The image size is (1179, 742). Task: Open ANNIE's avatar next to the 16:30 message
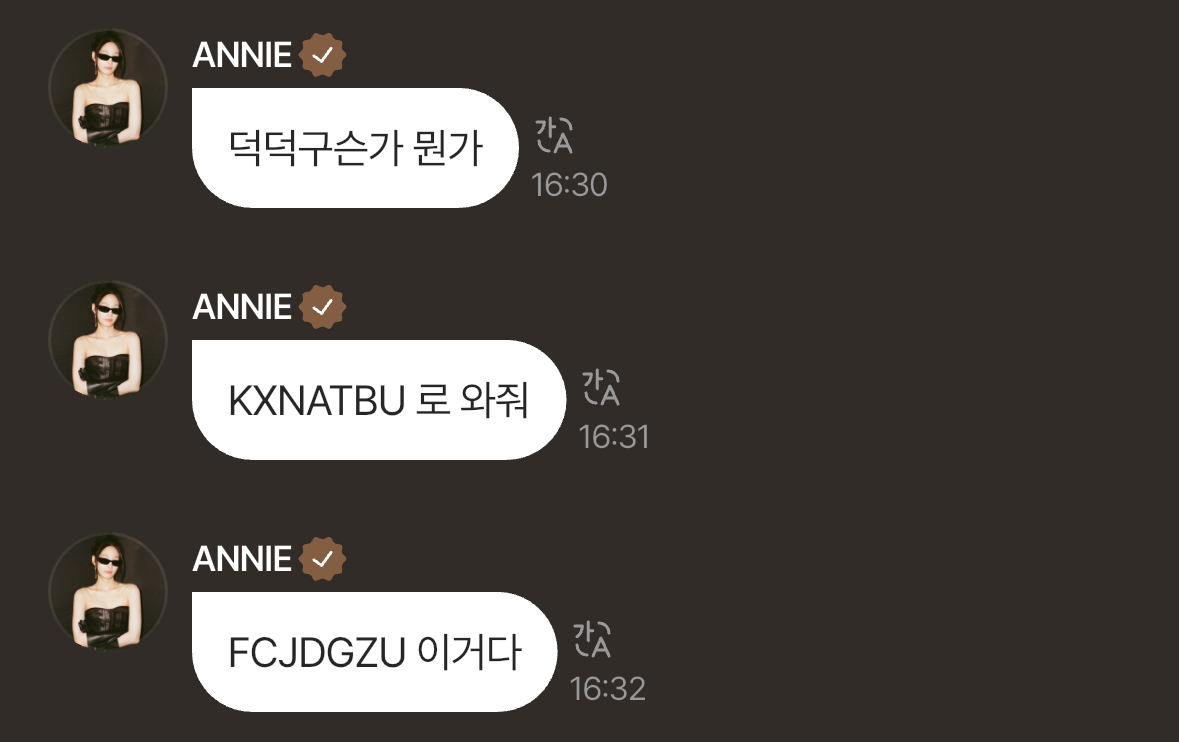coord(108,88)
